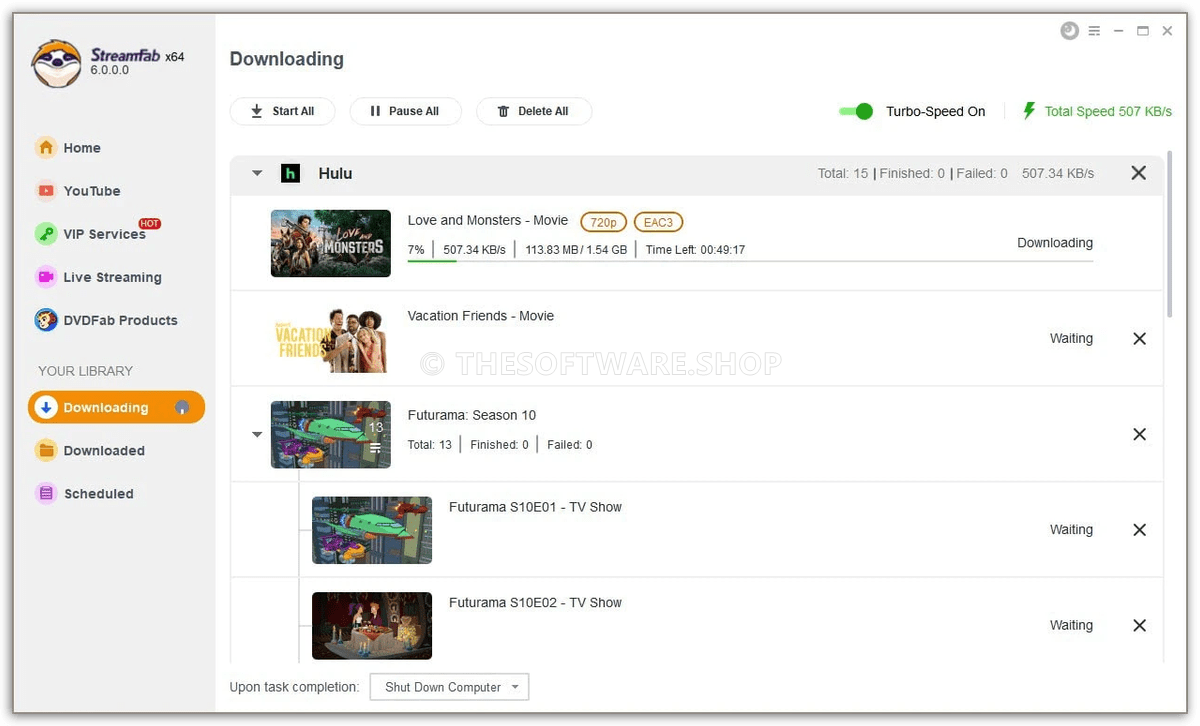
Task: Click the Scheduled calendar icon
Action: tap(46, 493)
